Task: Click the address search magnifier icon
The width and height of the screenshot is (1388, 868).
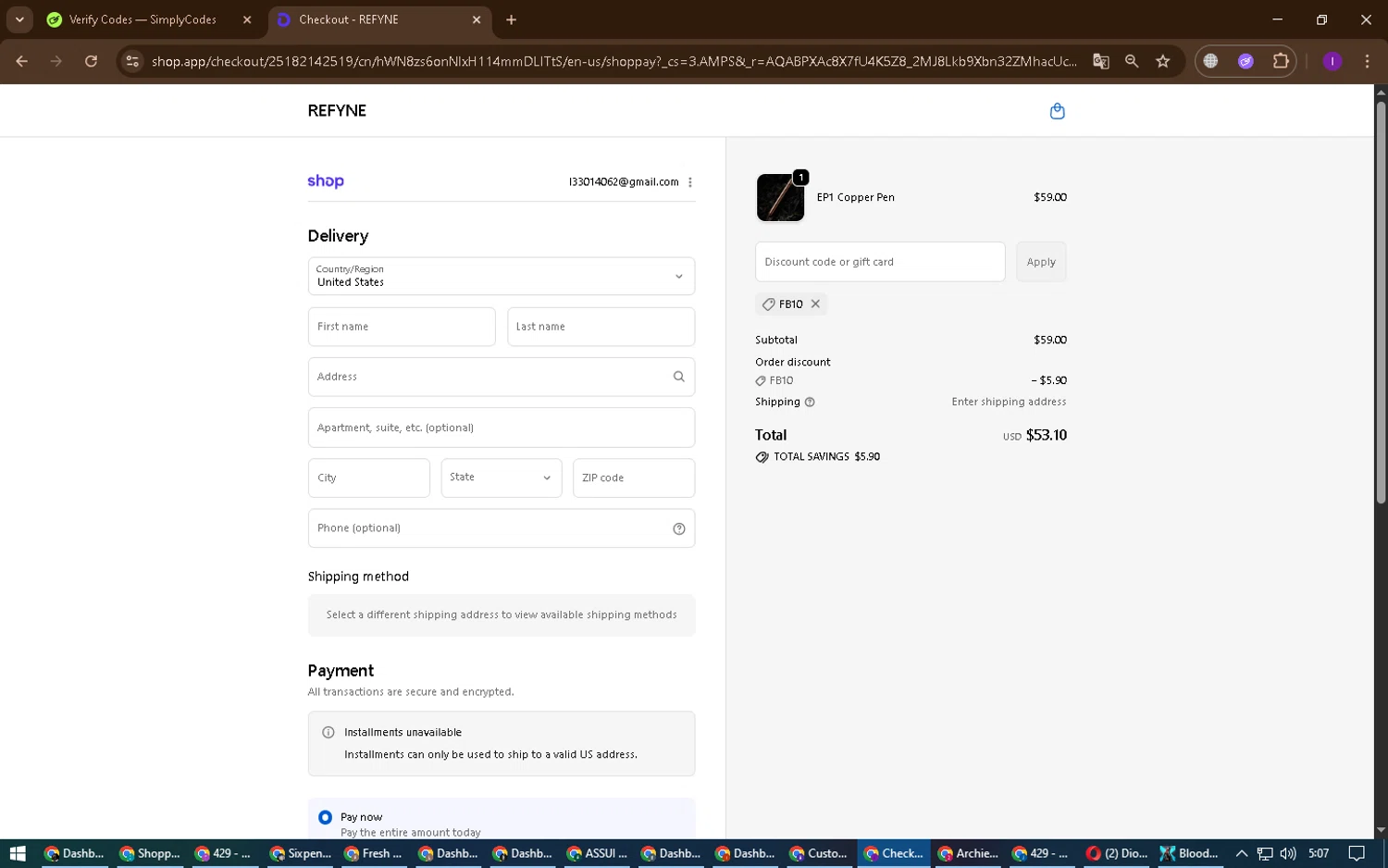Action: [x=679, y=377]
